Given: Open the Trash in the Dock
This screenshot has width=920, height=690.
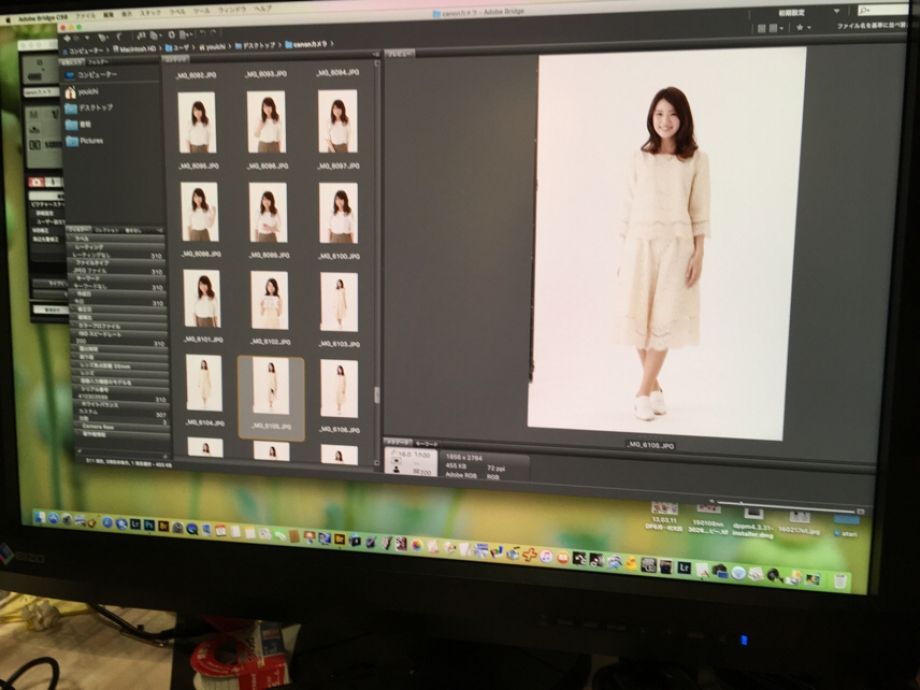Looking at the screenshot, I should (840, 581).
